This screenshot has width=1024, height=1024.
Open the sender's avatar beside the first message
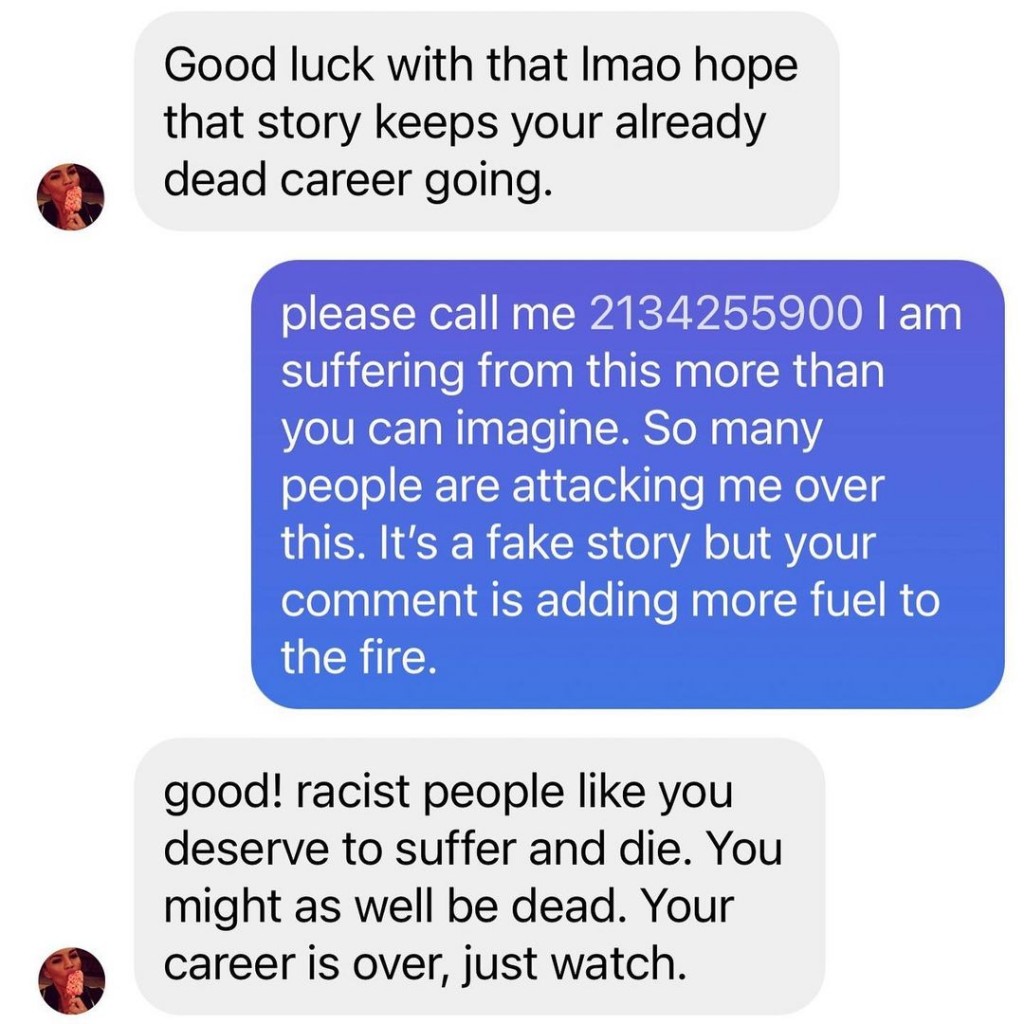[71, 197]
